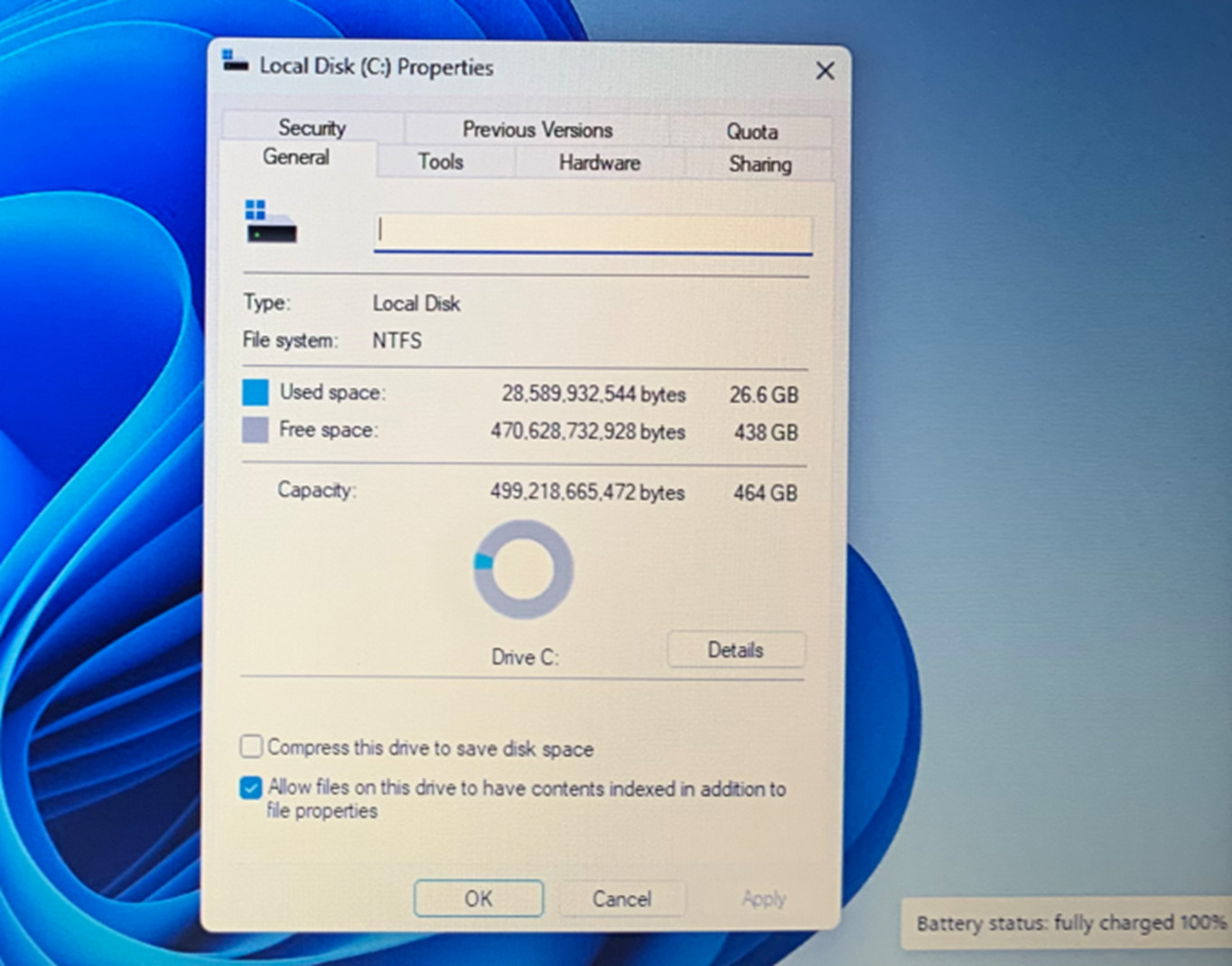Image resolution: width=1232 pixels, height=966 pixels.
Task: Click the grayed Apply button
Action: point(764,898)
